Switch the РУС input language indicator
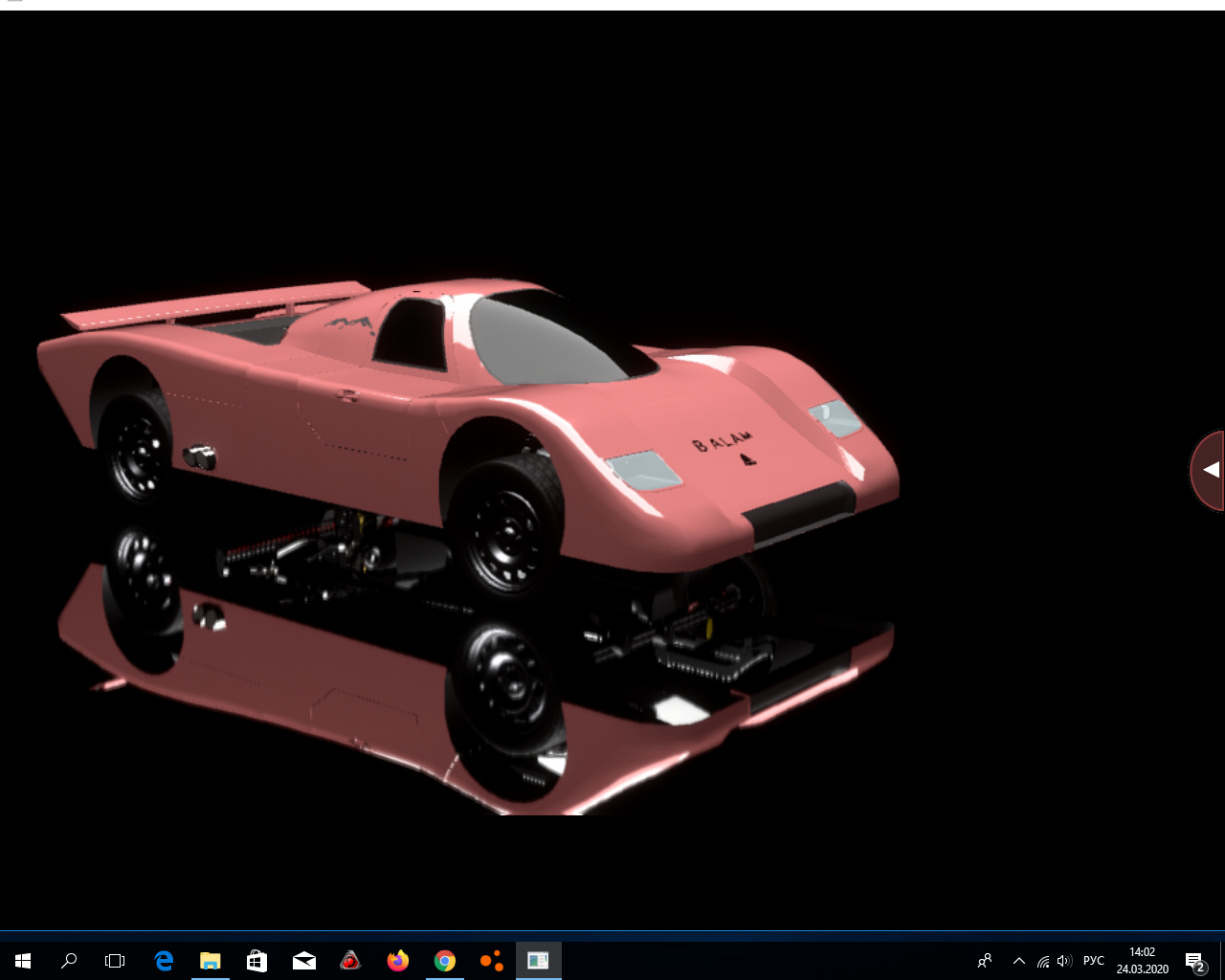This screenshot has height=980, width=1225. 1093,961
